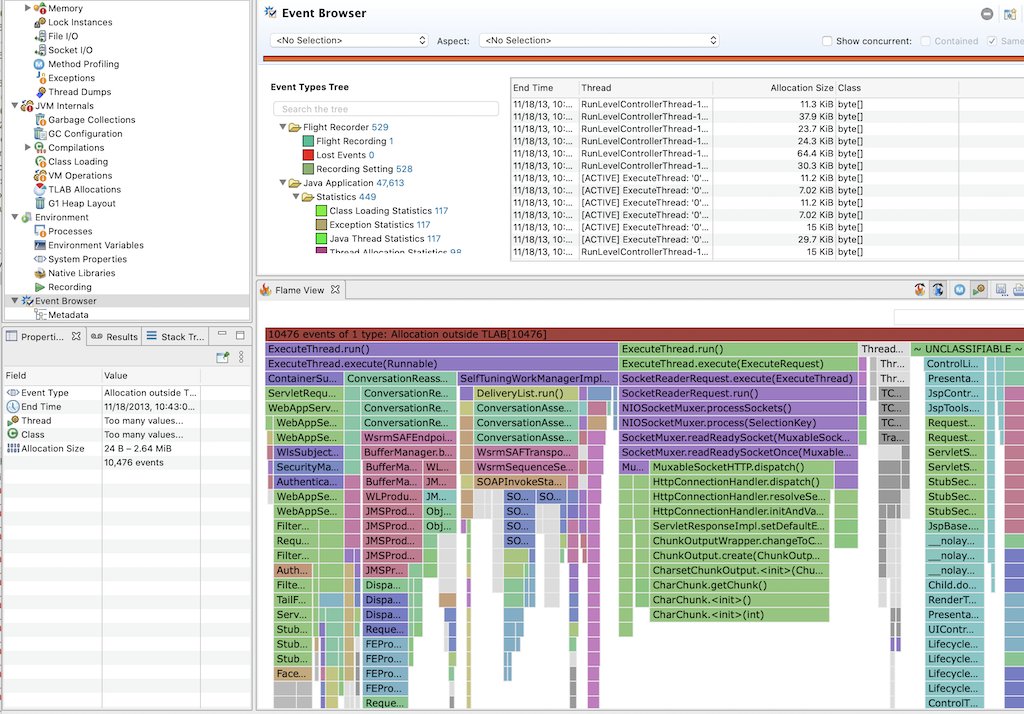Open the System Properties page icon

(40, 259)
